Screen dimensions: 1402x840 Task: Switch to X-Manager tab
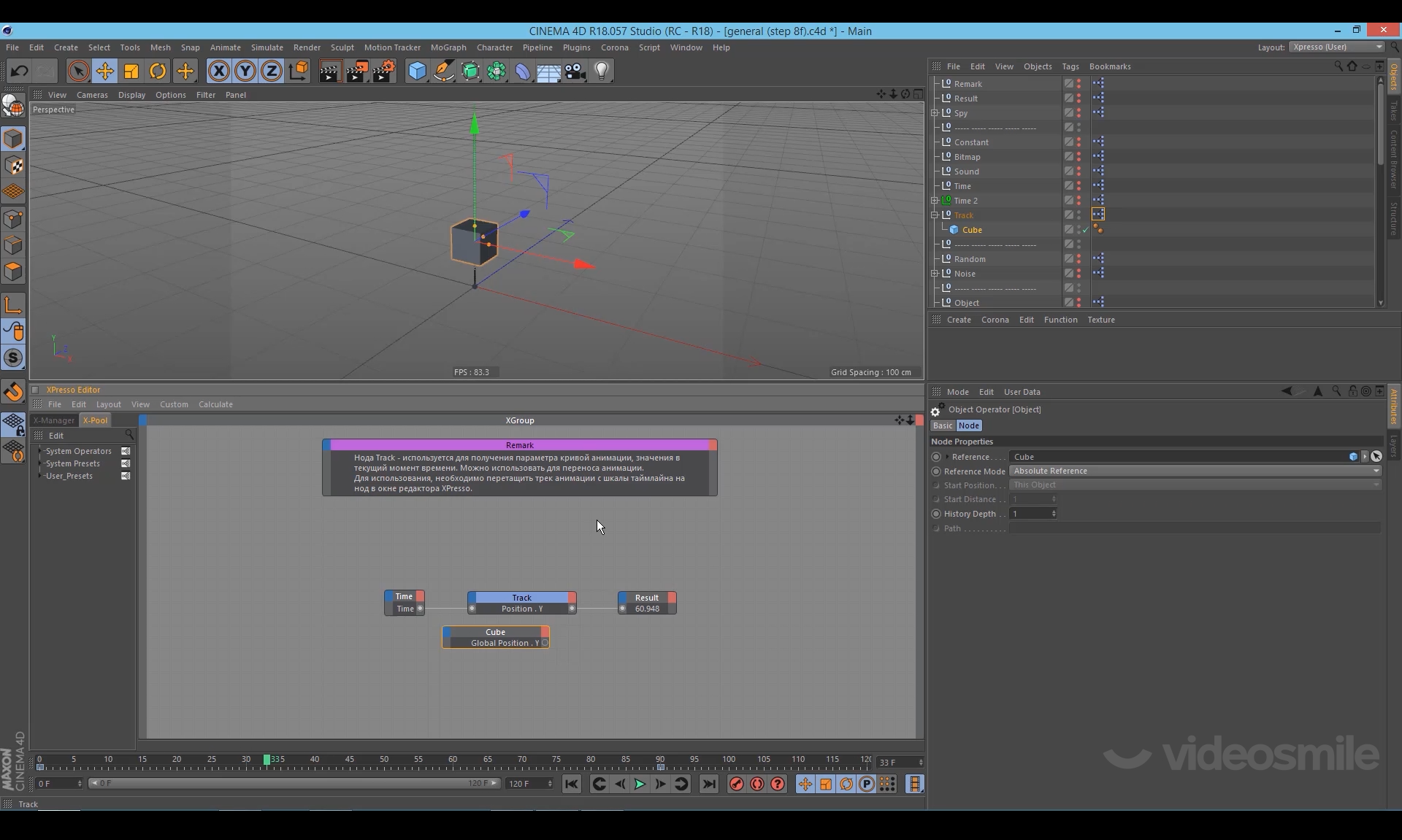(54, 420)
